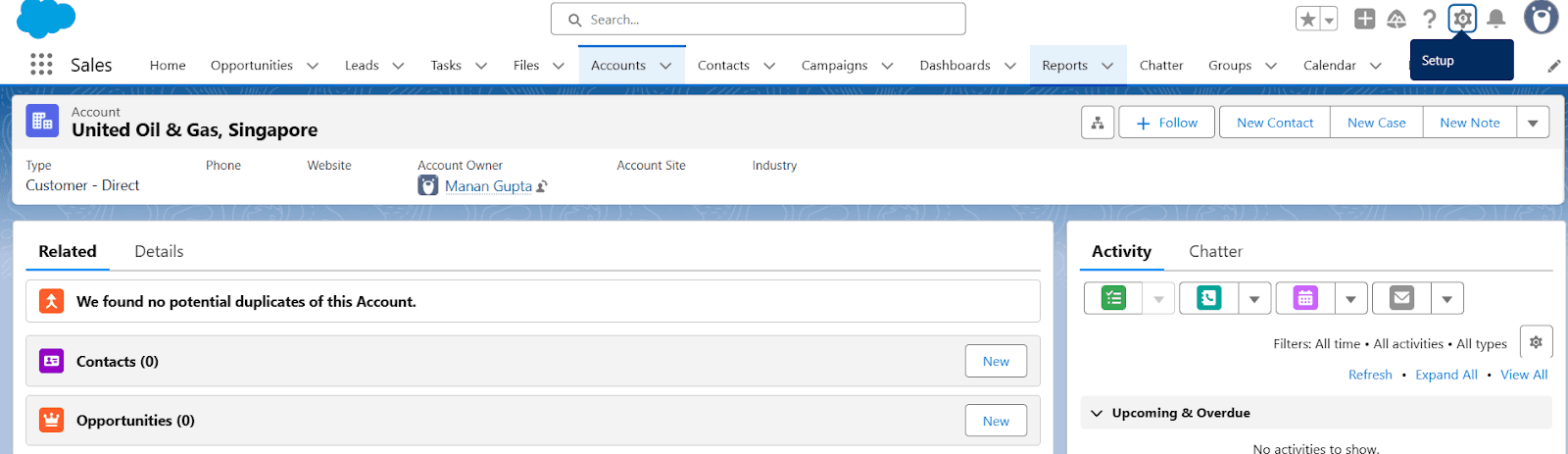Open the App Launcher dots grid
The image size is (1568, 454).
pyautogui.click(x=41, y=65)
